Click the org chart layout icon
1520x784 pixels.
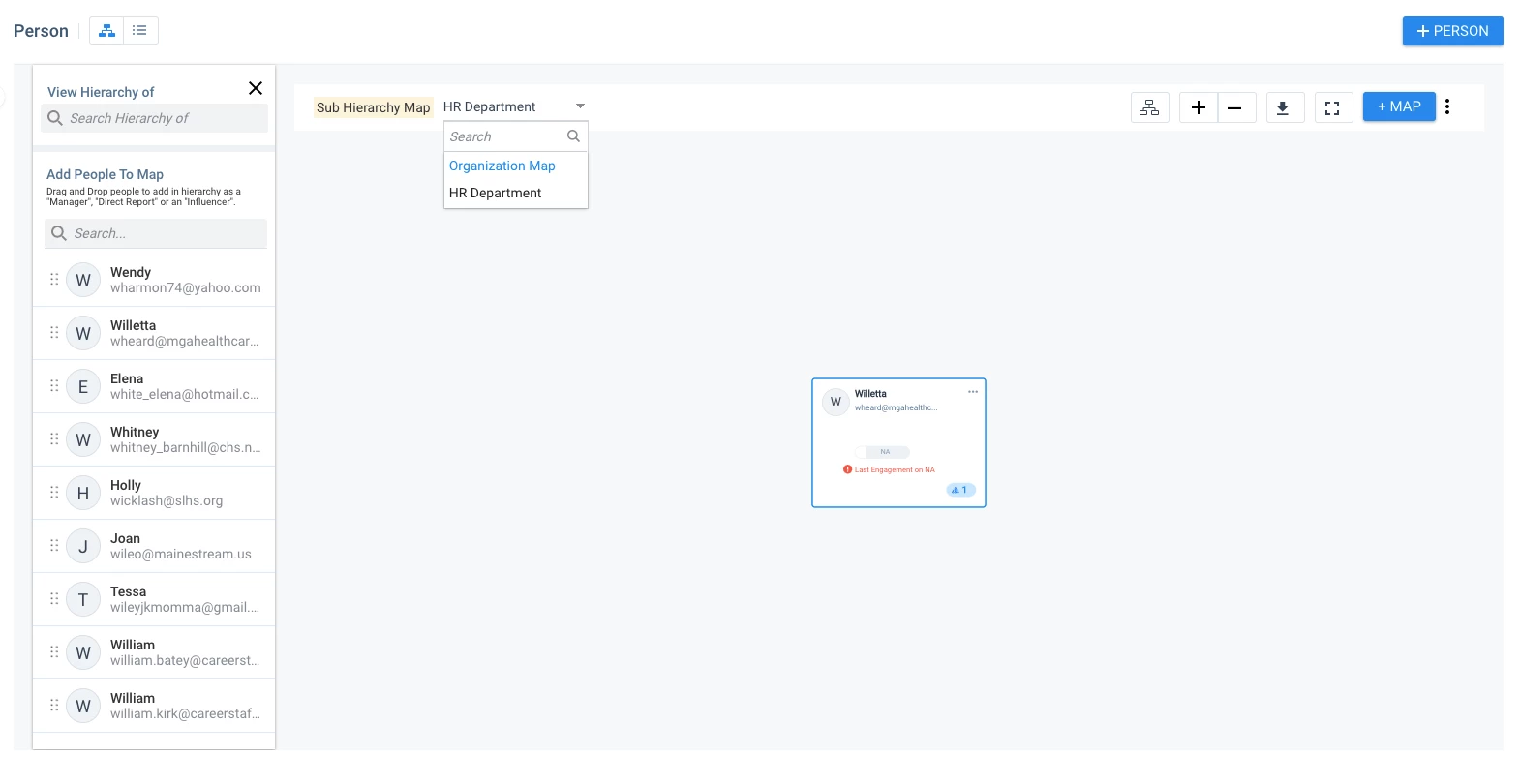pyautogui.click(x=1149, y=107)
